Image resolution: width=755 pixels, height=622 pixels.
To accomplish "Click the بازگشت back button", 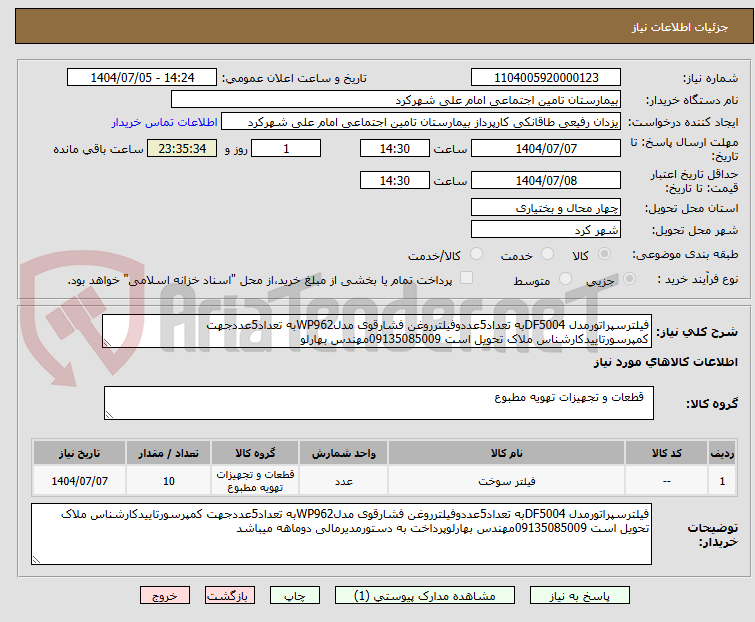I will pos(230,596).
